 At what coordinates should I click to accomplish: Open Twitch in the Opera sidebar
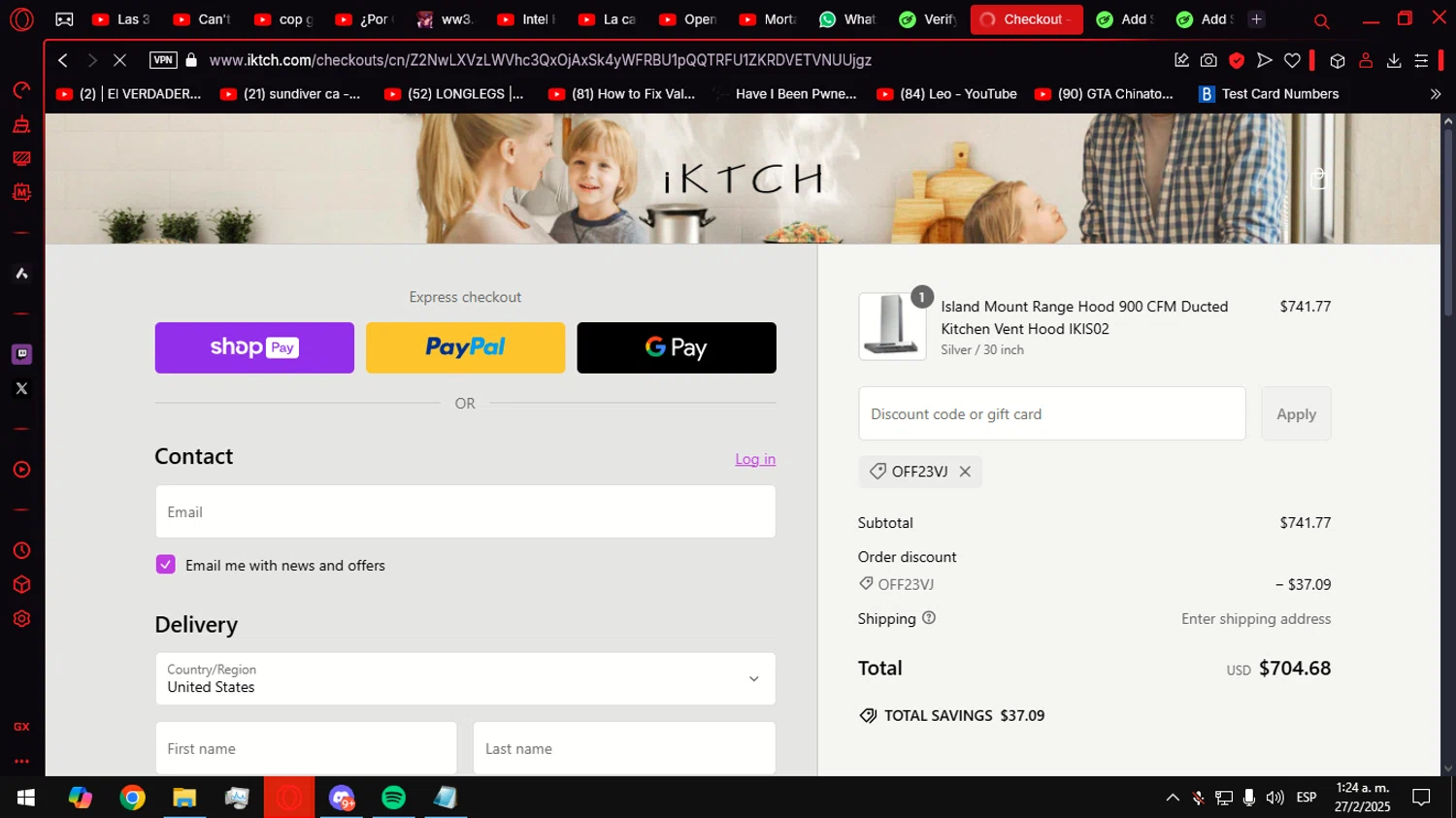(21, 354)
